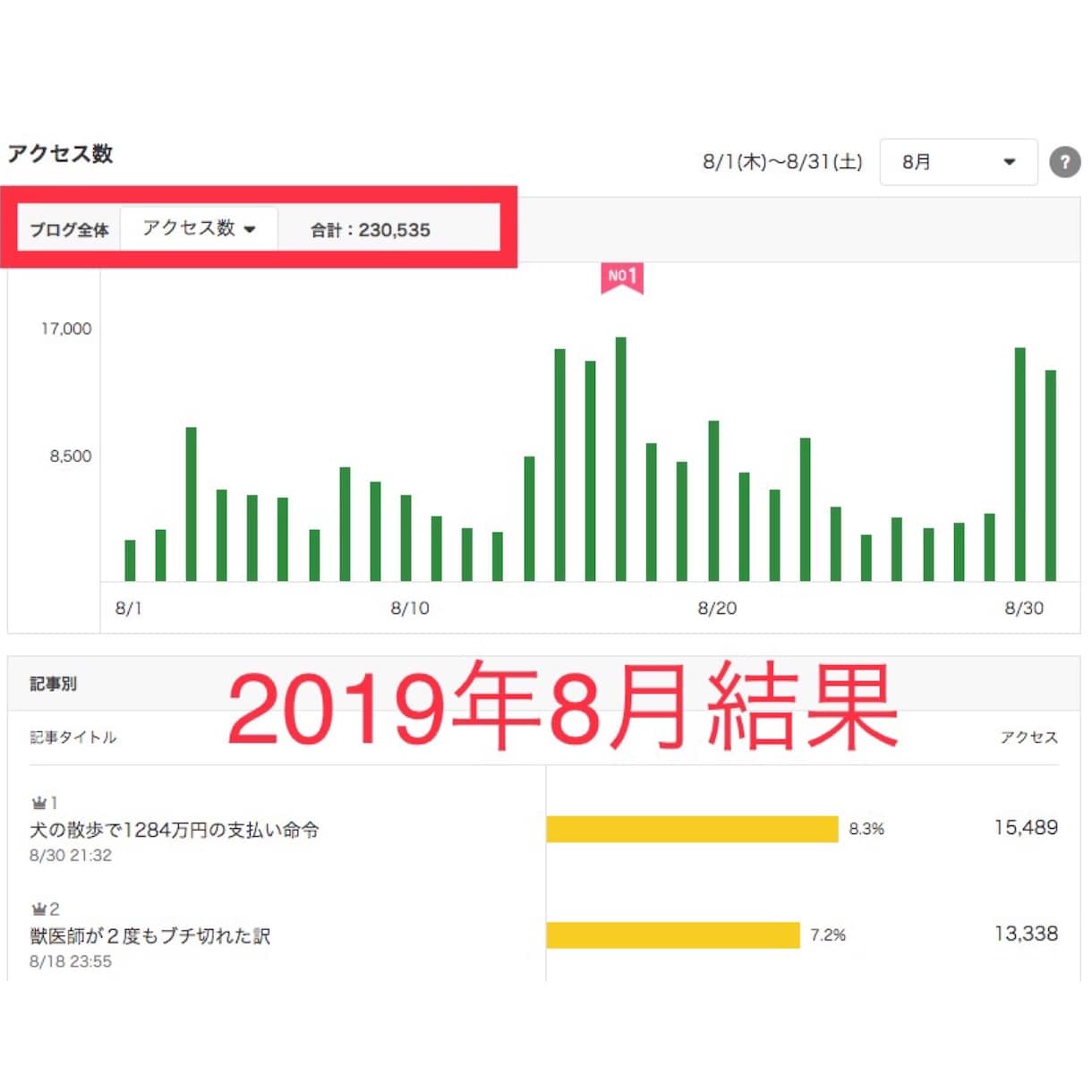Click the 8/18 23:55 post date
Viewport: 1092px width, 1092px height.
tap(71, 962)
